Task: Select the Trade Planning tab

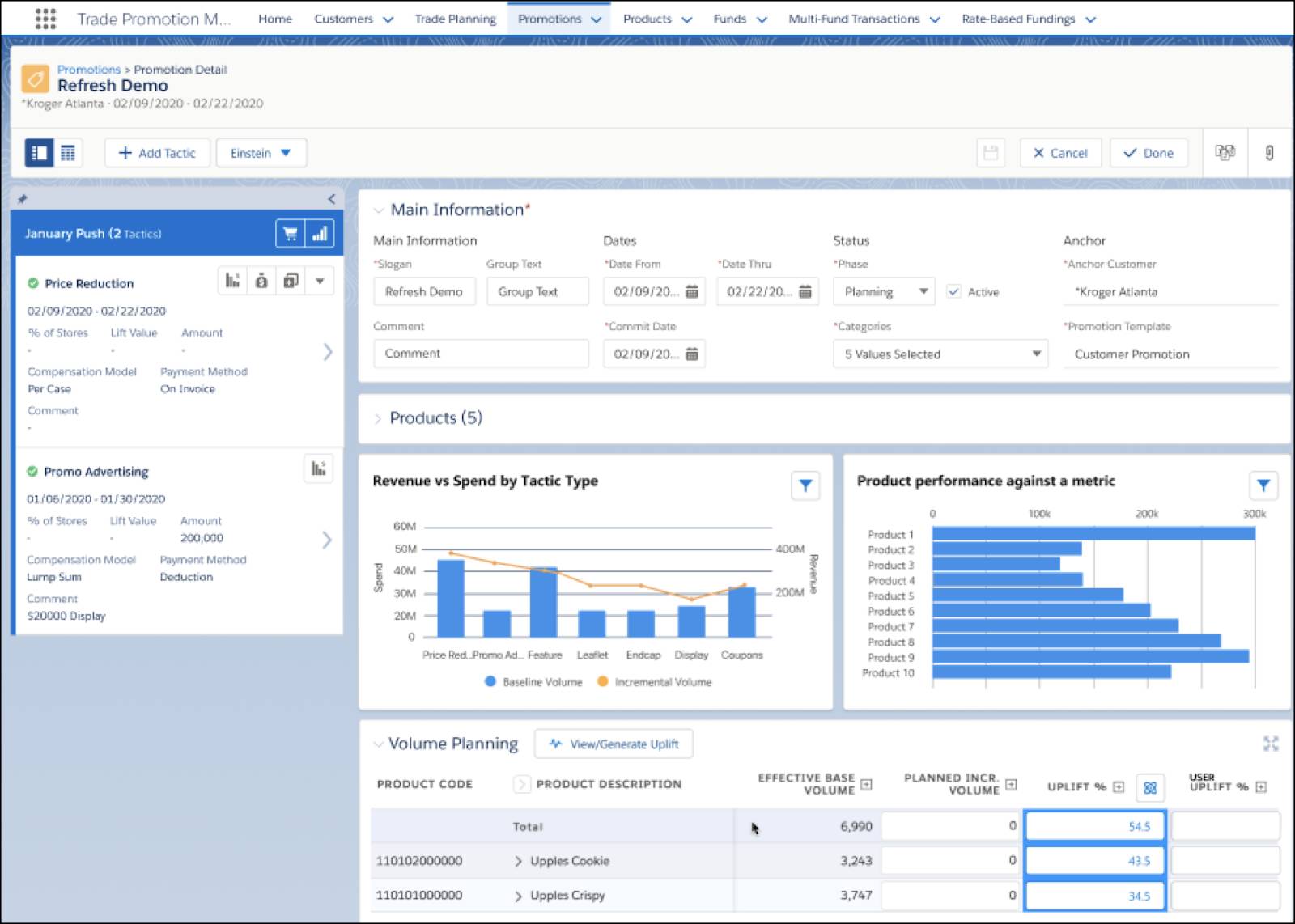Action: (x=454, y=19)
